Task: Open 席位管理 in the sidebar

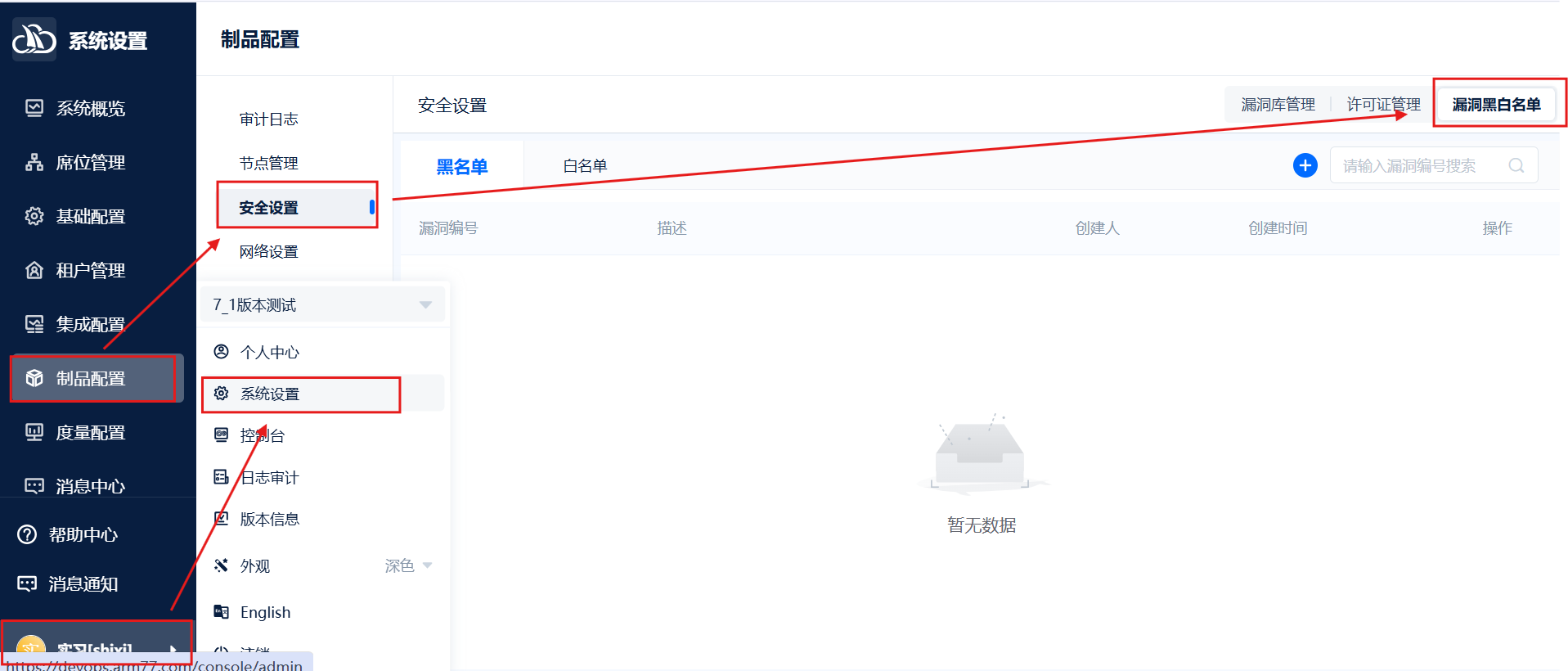Action: (90, 163)
